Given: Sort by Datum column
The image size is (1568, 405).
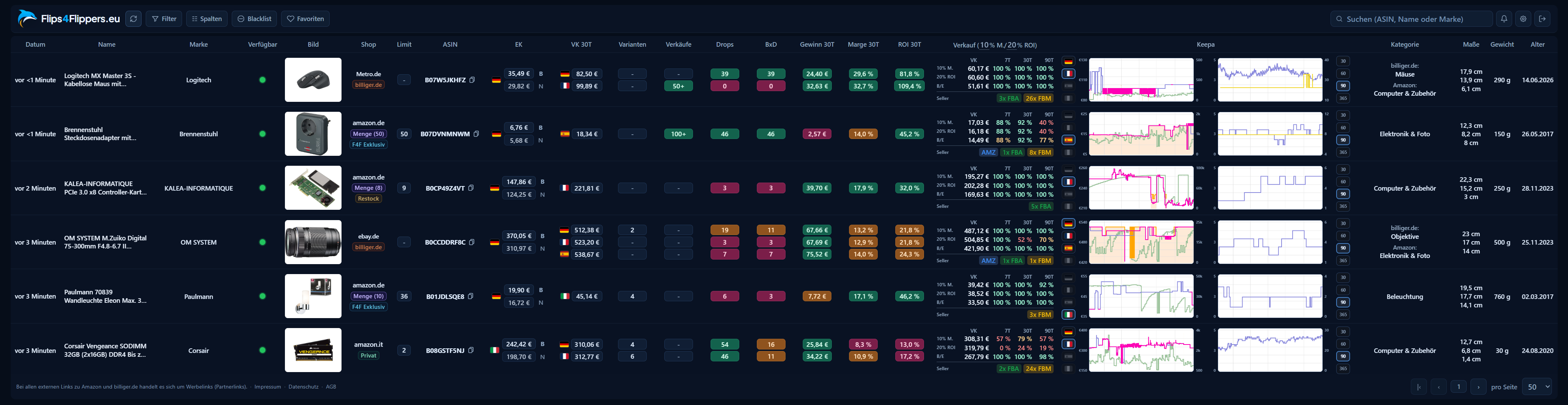Looking at the screenshot, I should tap(35, 44).
